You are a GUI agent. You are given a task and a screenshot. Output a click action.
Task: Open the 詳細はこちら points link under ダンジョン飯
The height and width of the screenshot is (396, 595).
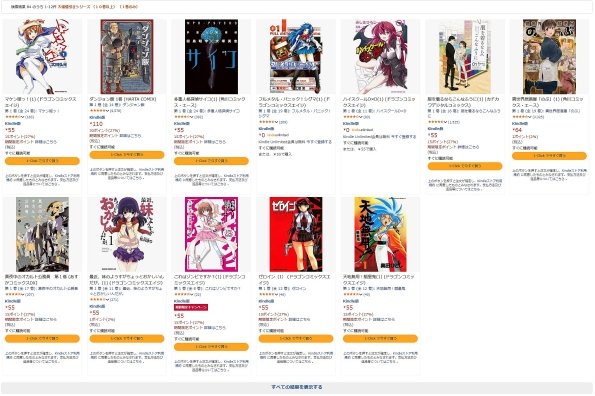[130, 136]
